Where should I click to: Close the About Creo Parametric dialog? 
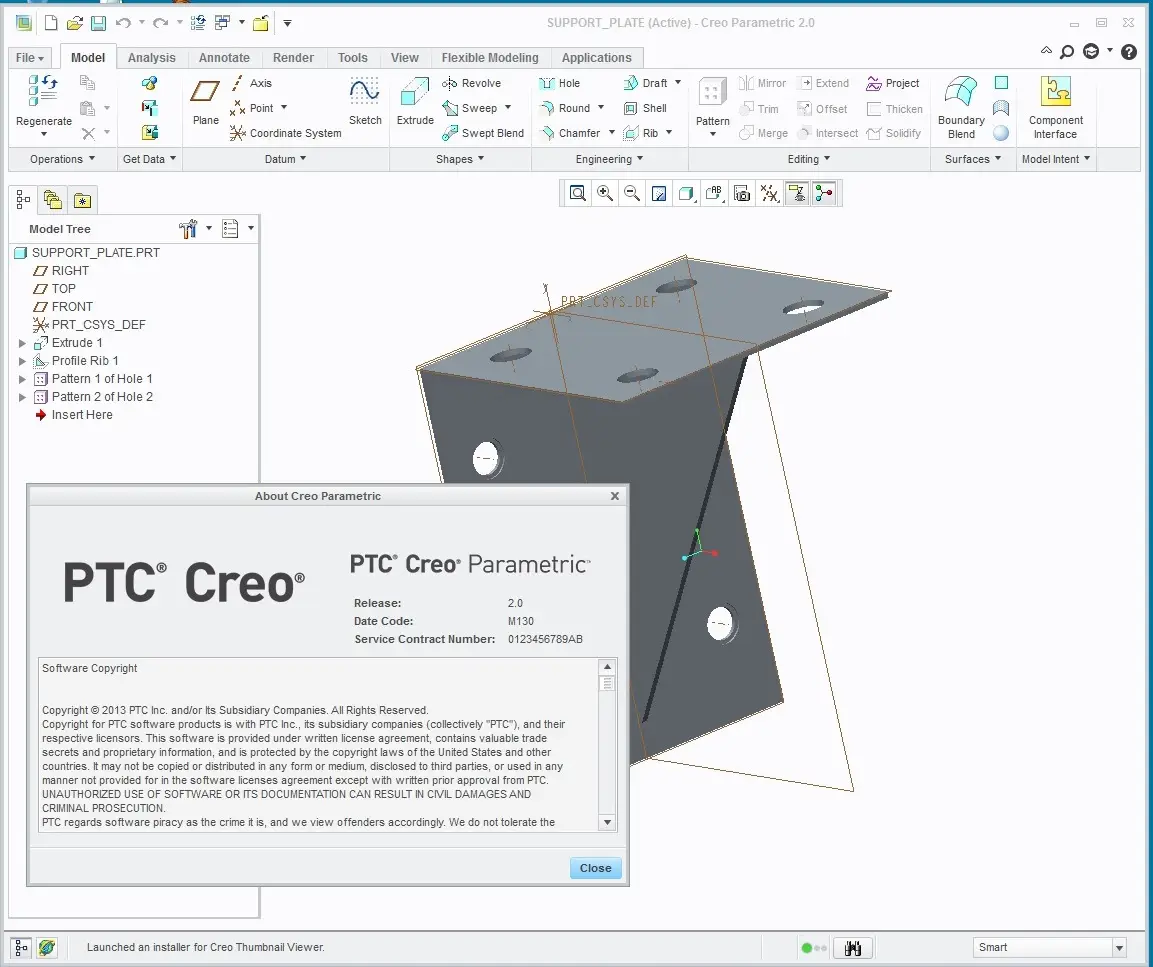[x=596, y=868]
